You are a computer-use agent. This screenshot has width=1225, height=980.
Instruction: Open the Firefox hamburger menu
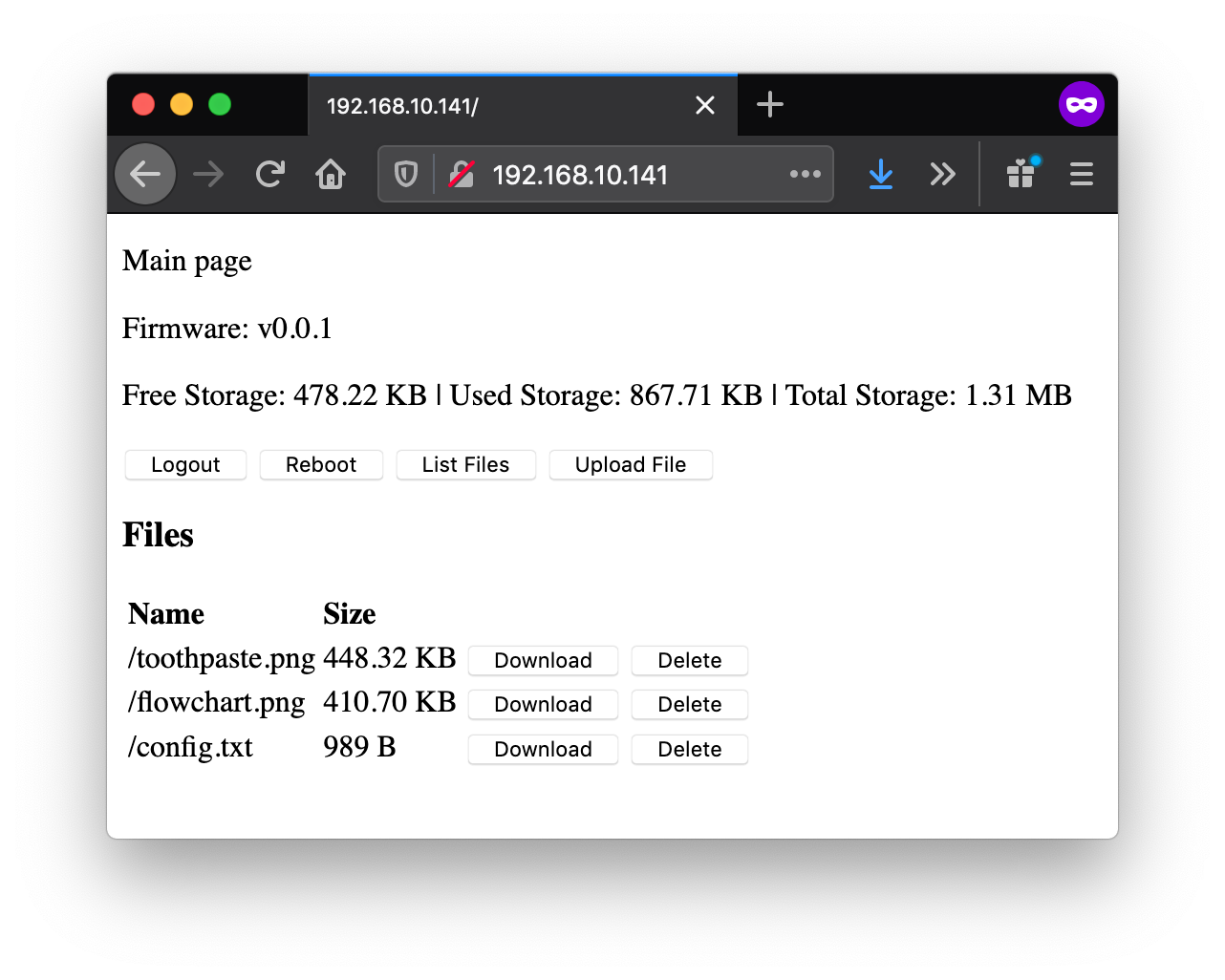tap(1082, 174)
